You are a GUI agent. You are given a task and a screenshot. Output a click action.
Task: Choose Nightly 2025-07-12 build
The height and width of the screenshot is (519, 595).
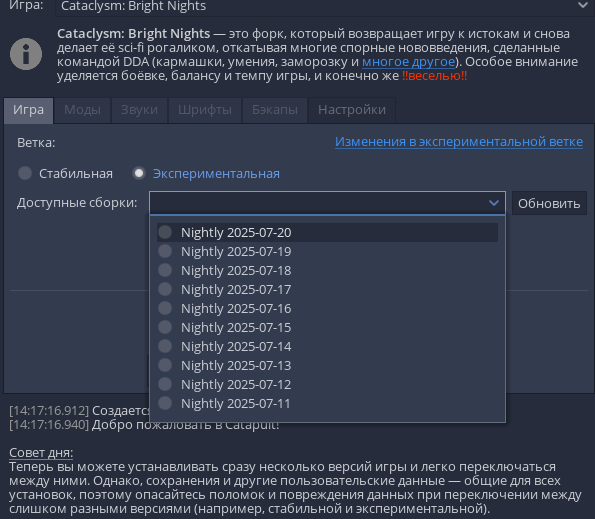(x=327, y=384)
